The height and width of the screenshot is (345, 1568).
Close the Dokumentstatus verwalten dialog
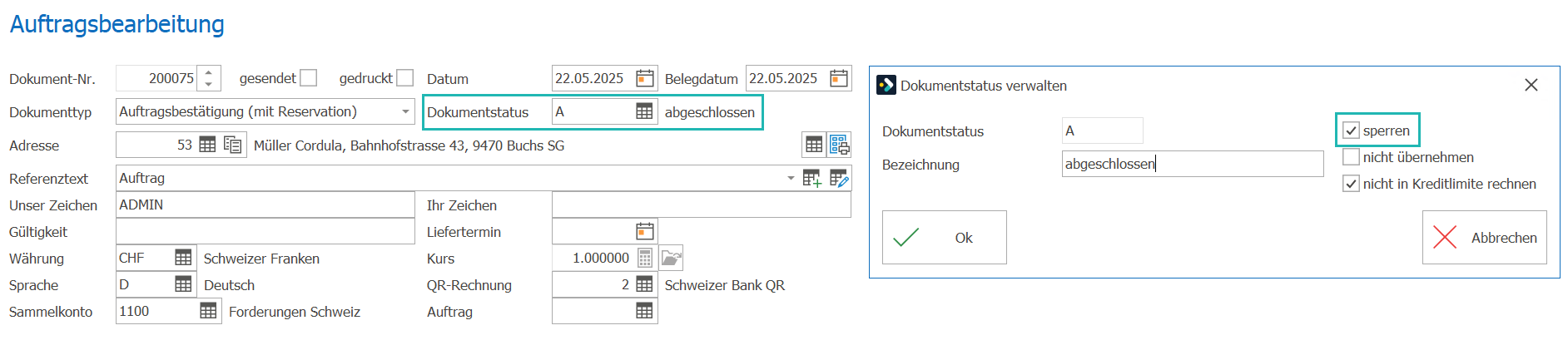pyautogui.click(x=1531, y=85)
